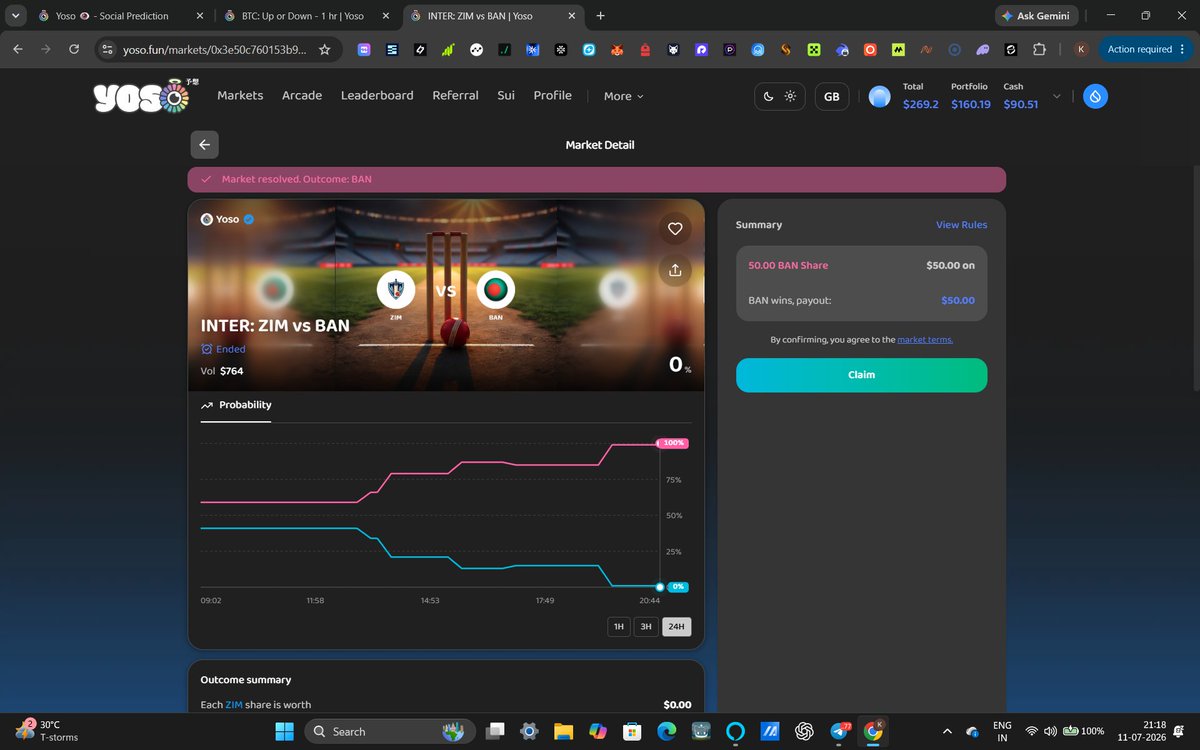
Task: Reload the page with the browser refresh icon
Action: coord(74,49)
